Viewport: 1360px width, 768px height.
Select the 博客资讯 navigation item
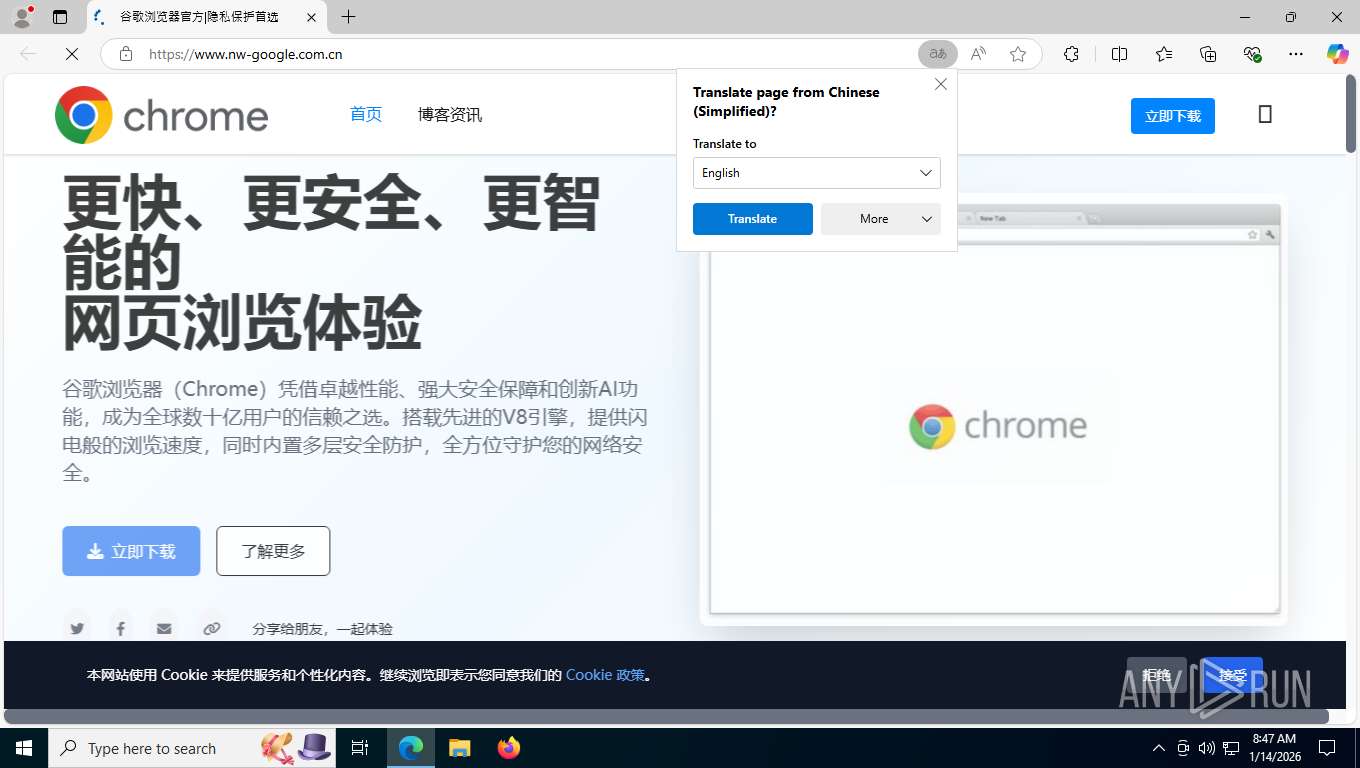tap(450, 114)
